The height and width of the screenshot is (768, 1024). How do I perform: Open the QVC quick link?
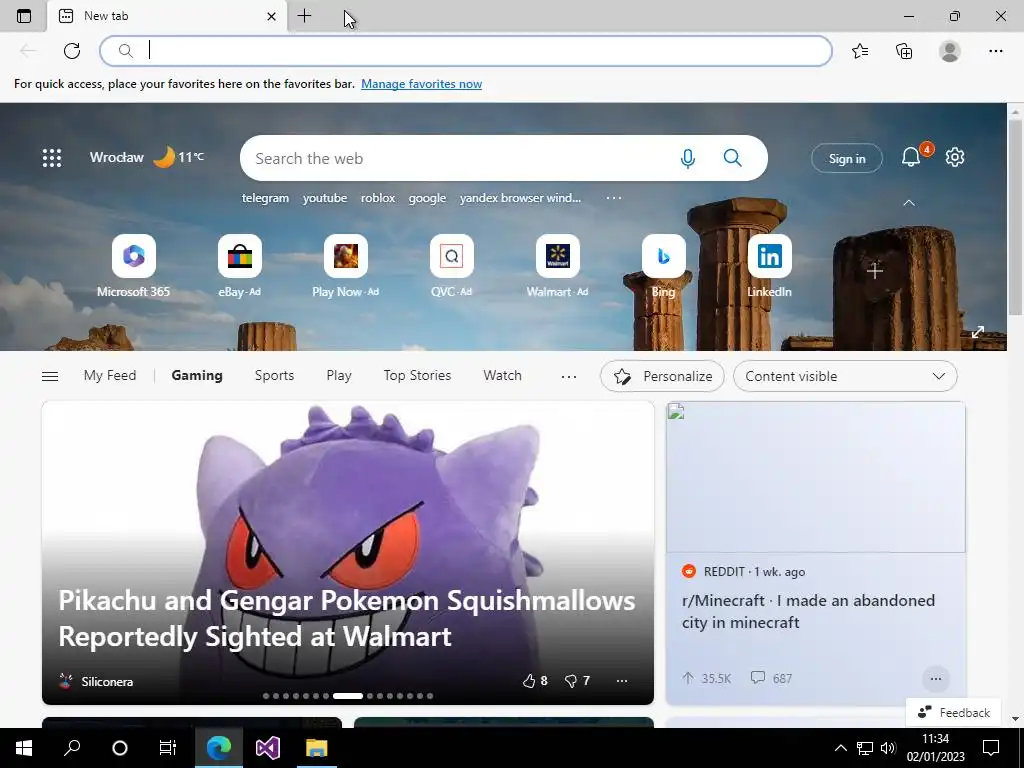(x=451, y=266)
